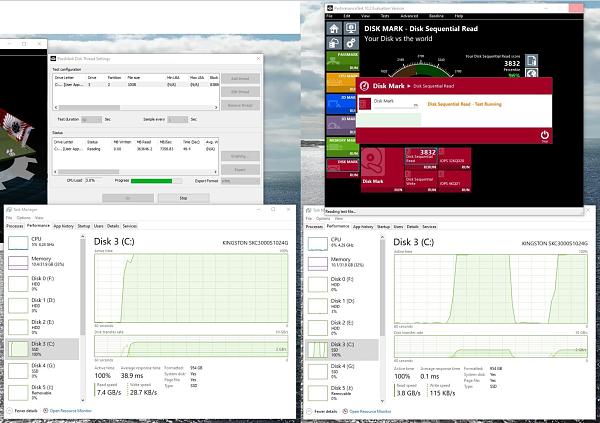
Task: Select Disk 4 (G:) in left Task Manager
Action: (x=43, y=371)
